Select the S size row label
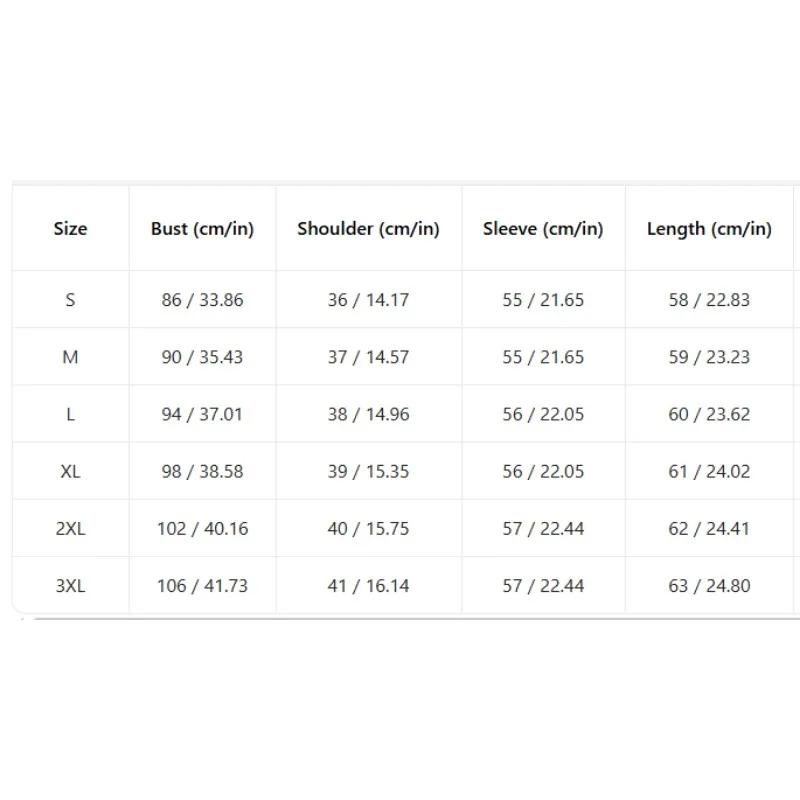 tap(70, 299)
